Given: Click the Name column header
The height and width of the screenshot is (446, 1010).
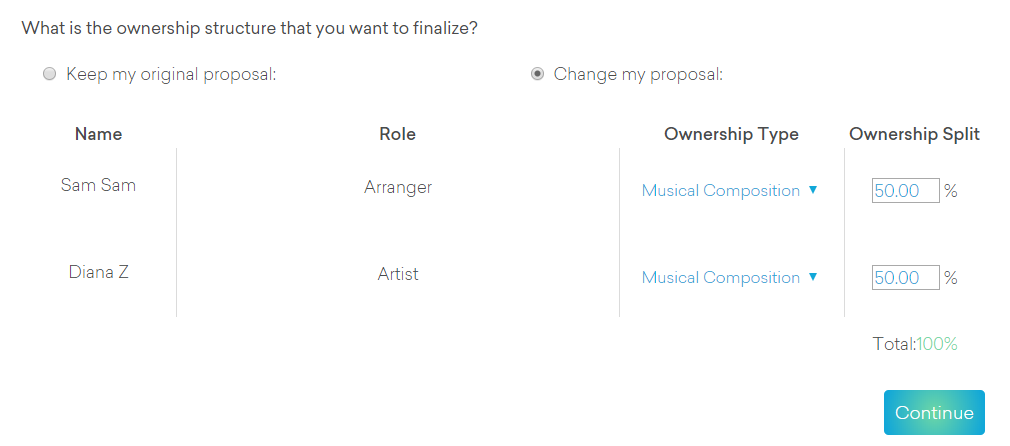Looking at the screenshot, I should (x=98, y=134).
